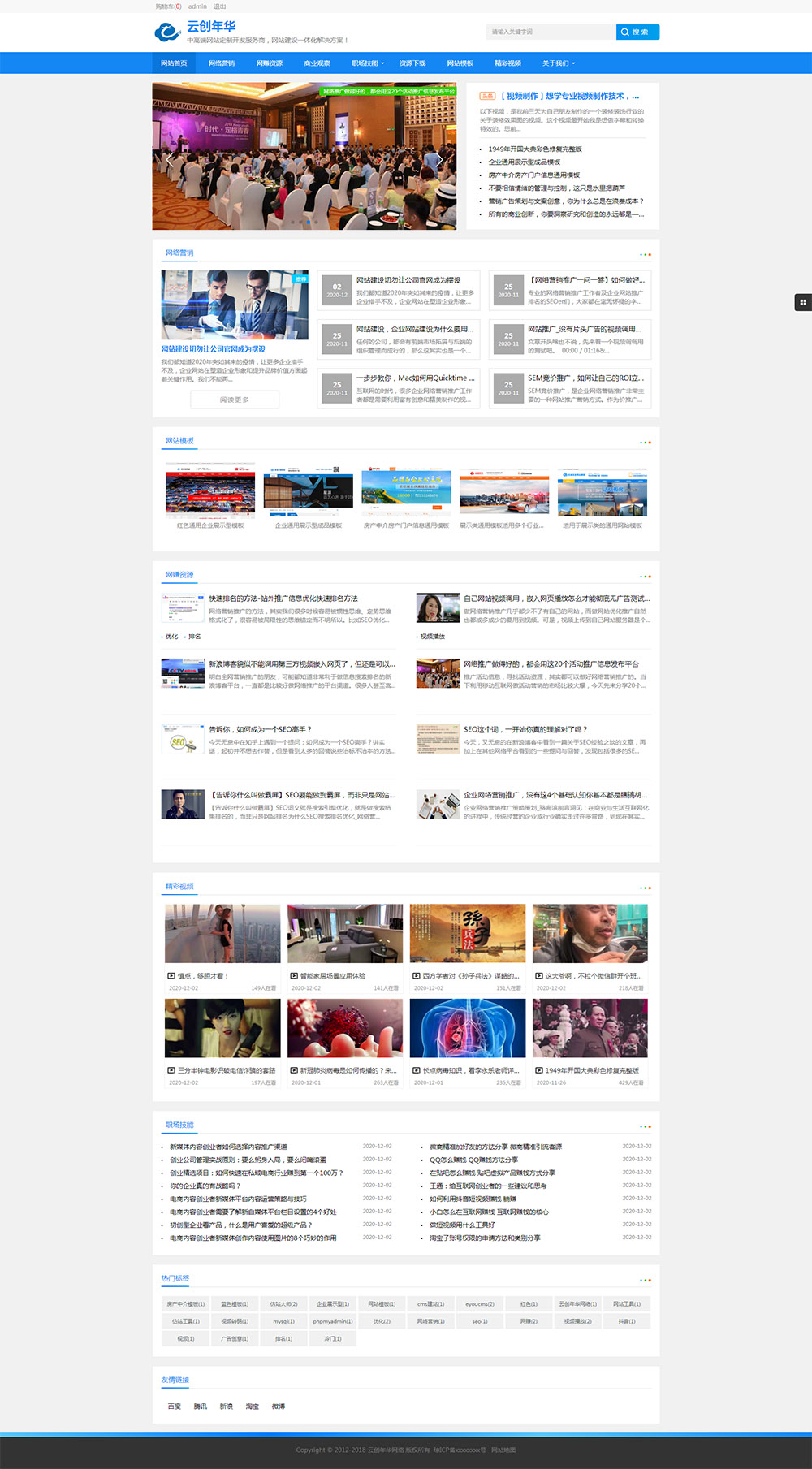The image size is (812, 1469).
Task: Open the 网站模板 navigation menu item
Action: click(x=460, y=63)
